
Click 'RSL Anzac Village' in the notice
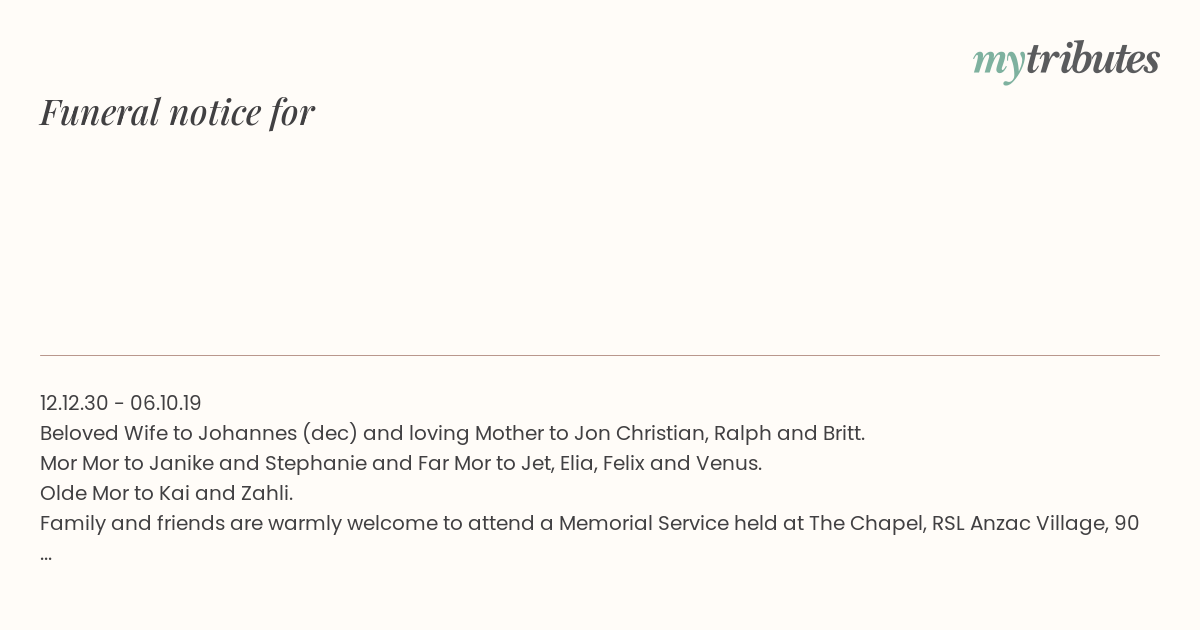coord(1017,523)
